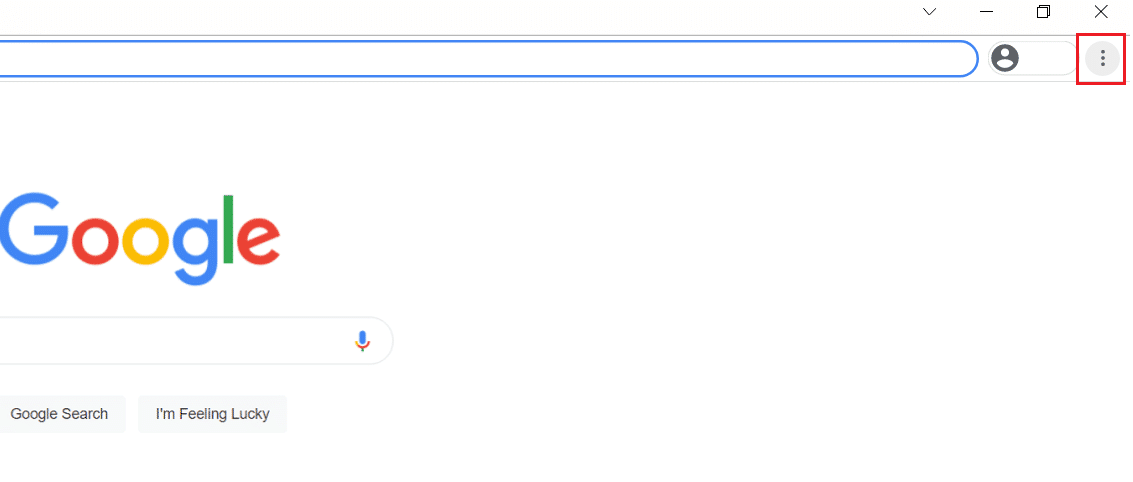This screenshot has width=1133, height=482.
Task: Focus the Google search input box
Action: (x=170, y=341)
